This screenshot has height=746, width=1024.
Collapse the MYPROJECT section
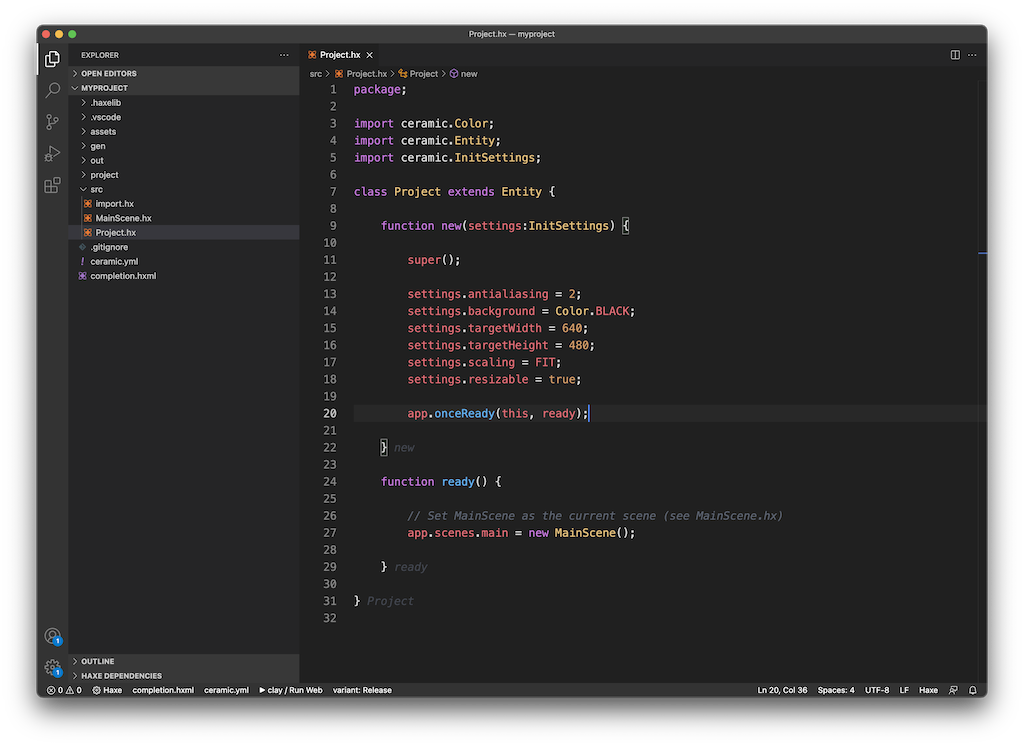click(184, 88)
